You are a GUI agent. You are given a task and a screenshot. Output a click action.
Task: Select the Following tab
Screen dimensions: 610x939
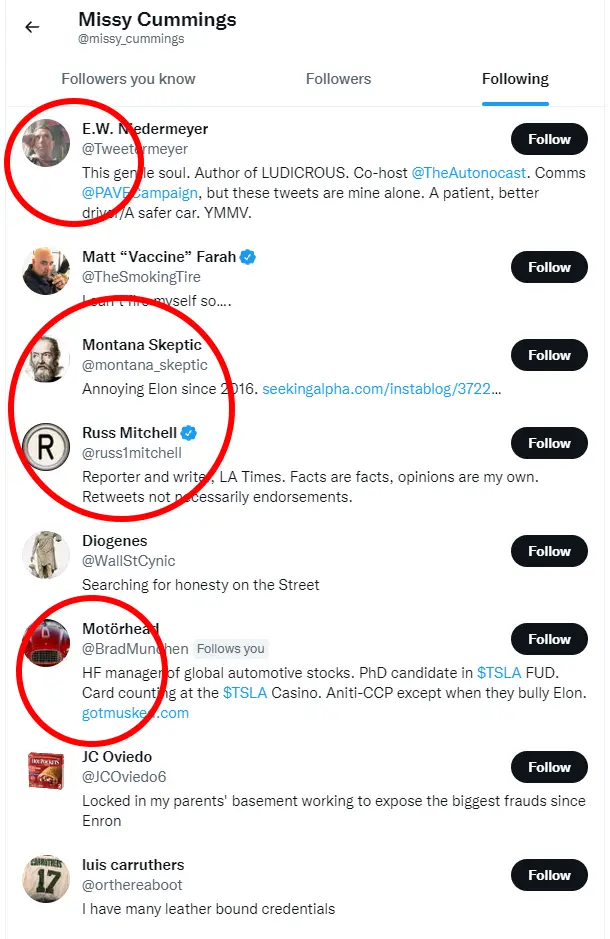(x=515, y=79)
